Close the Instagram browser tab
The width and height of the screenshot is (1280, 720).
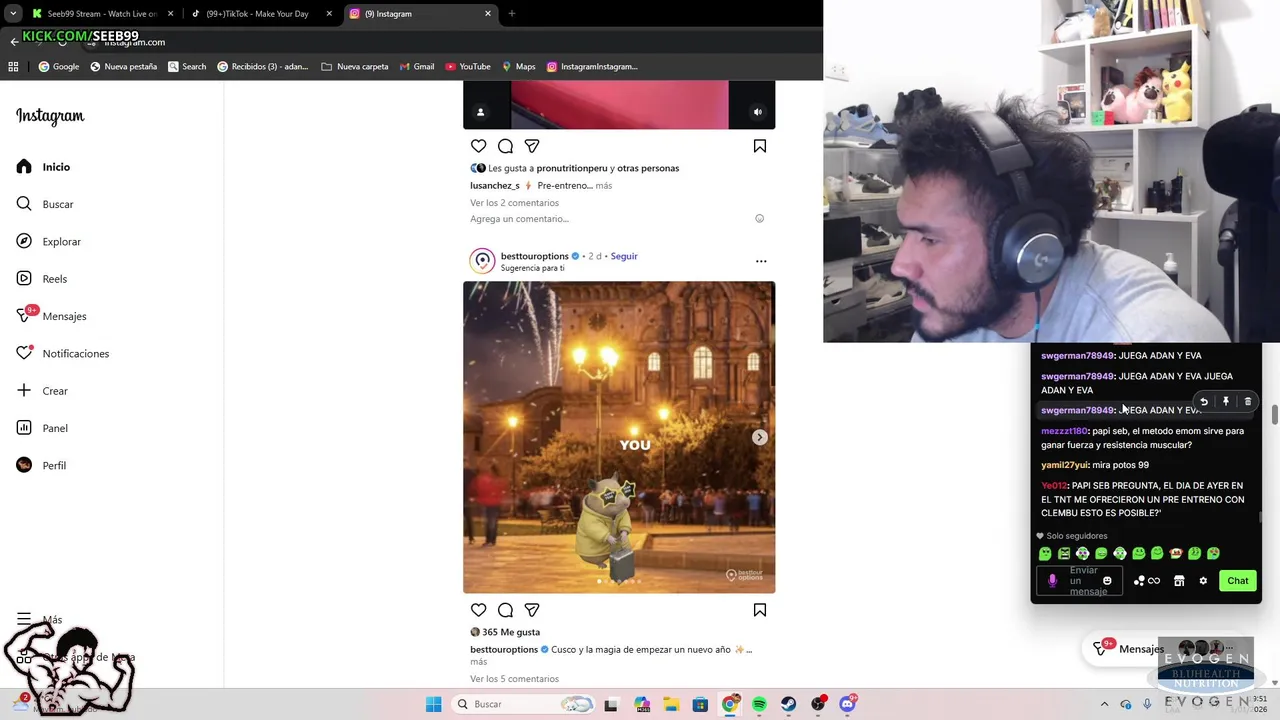[x=488, y=14]
